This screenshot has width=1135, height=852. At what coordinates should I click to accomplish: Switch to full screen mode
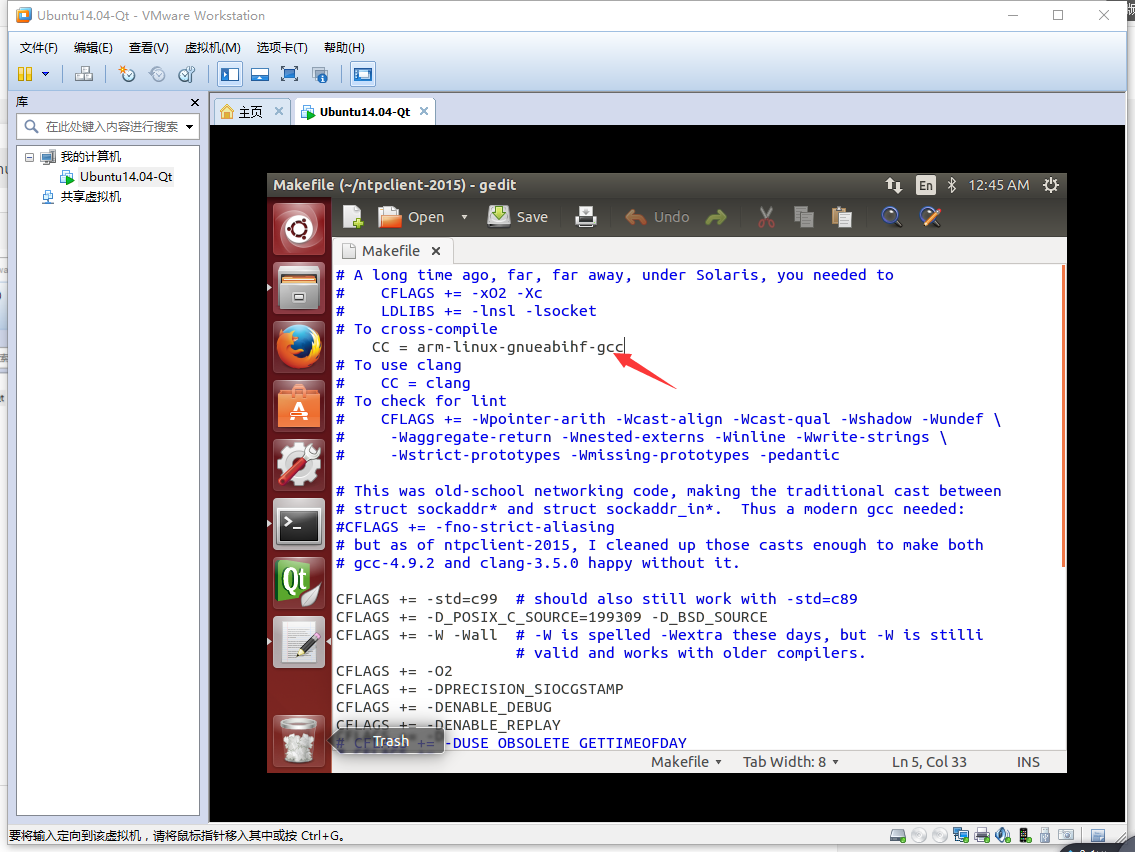[290, 74]
